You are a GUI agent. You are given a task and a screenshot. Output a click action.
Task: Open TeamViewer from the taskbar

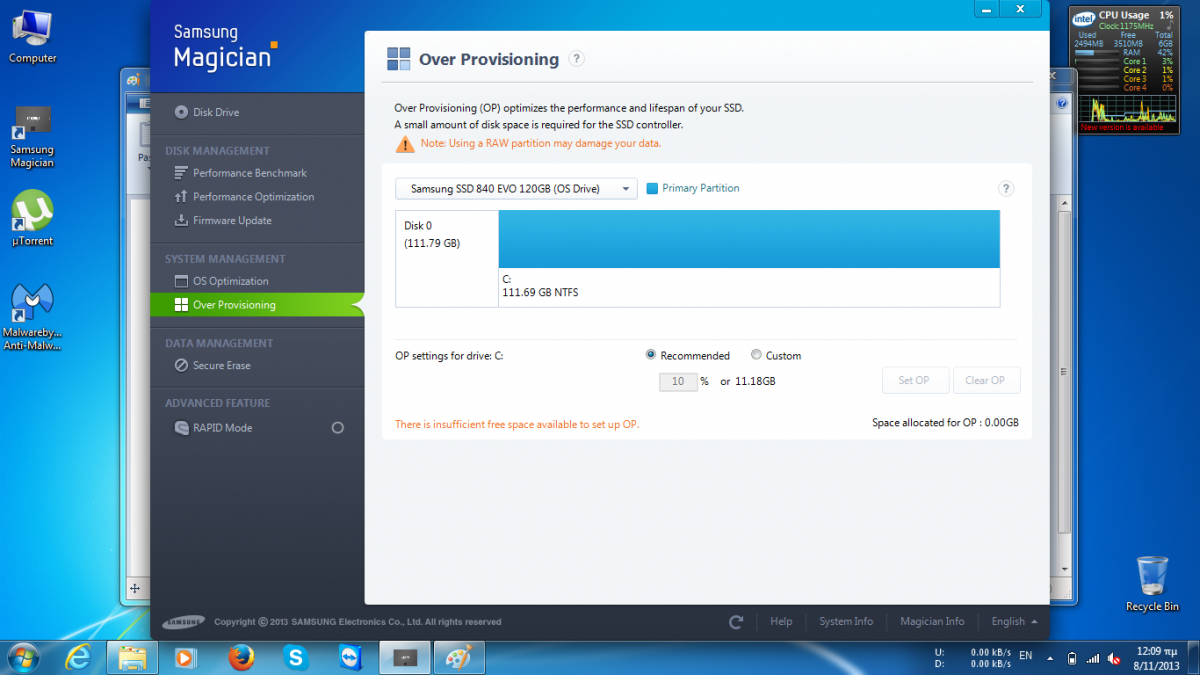tap(349, 658)
